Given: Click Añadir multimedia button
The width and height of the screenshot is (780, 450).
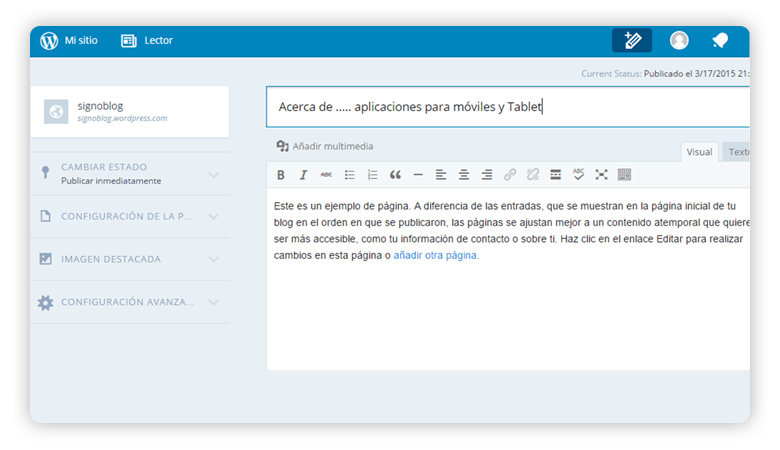Looking at the screenshot, I should [325, 146].
